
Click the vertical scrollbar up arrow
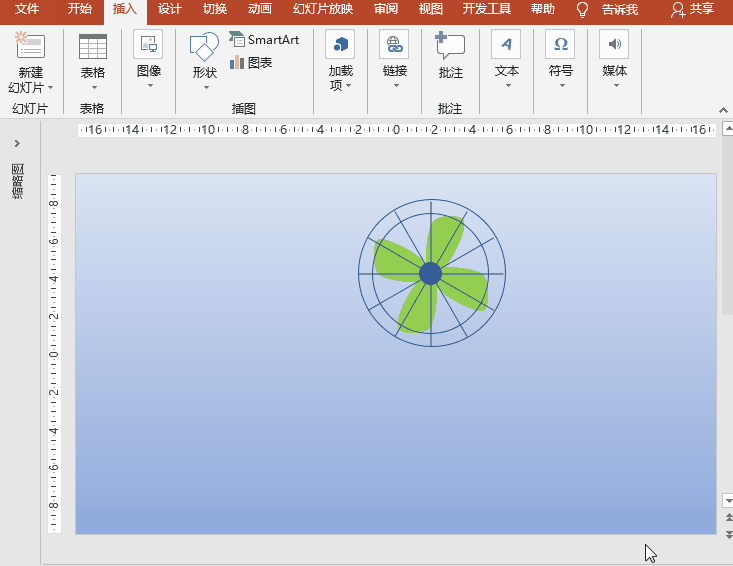728,128
